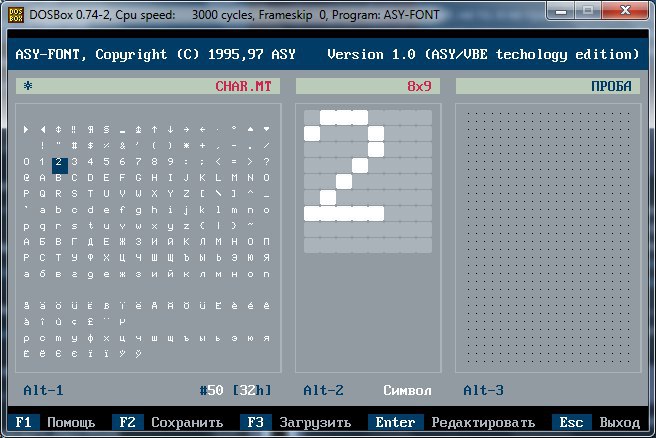The image size is (656, 438).
Task: Select the ampersand & character
Action: pyautogui.click(x=122, y=146)
